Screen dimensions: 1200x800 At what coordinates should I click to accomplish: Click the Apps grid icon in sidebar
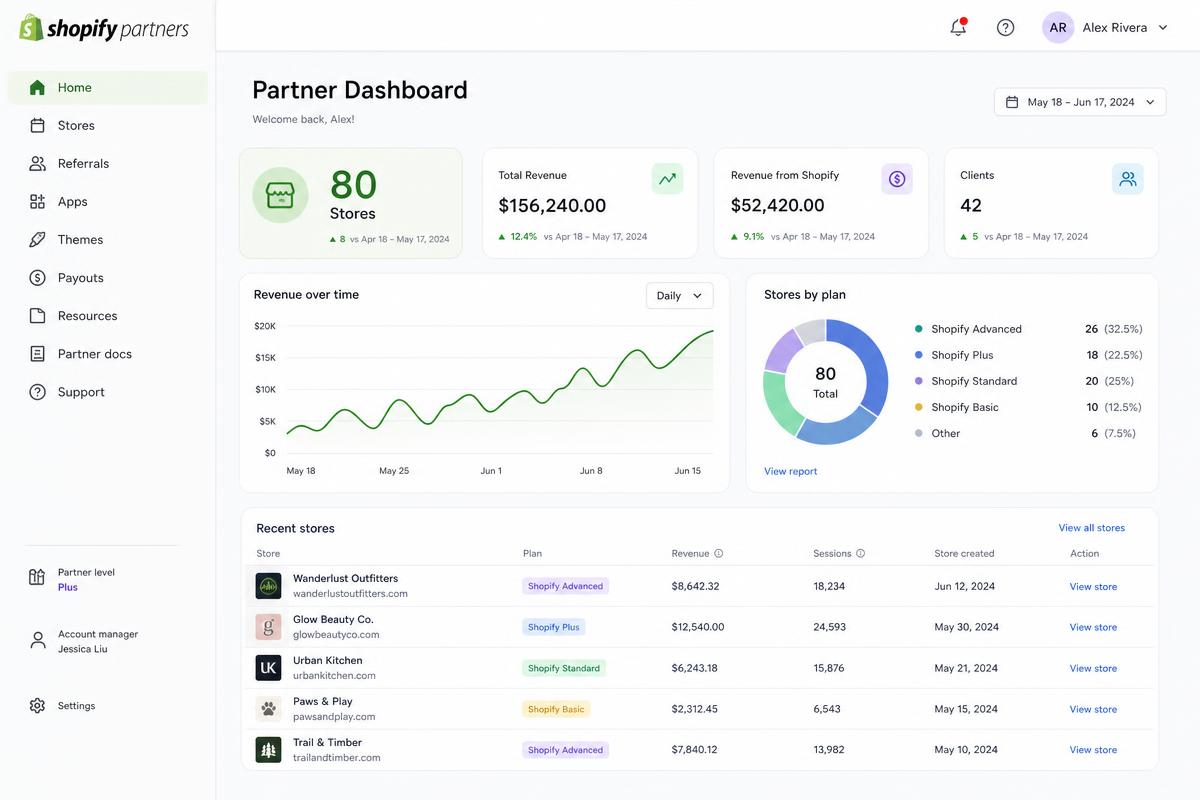[x=37, y=201]
